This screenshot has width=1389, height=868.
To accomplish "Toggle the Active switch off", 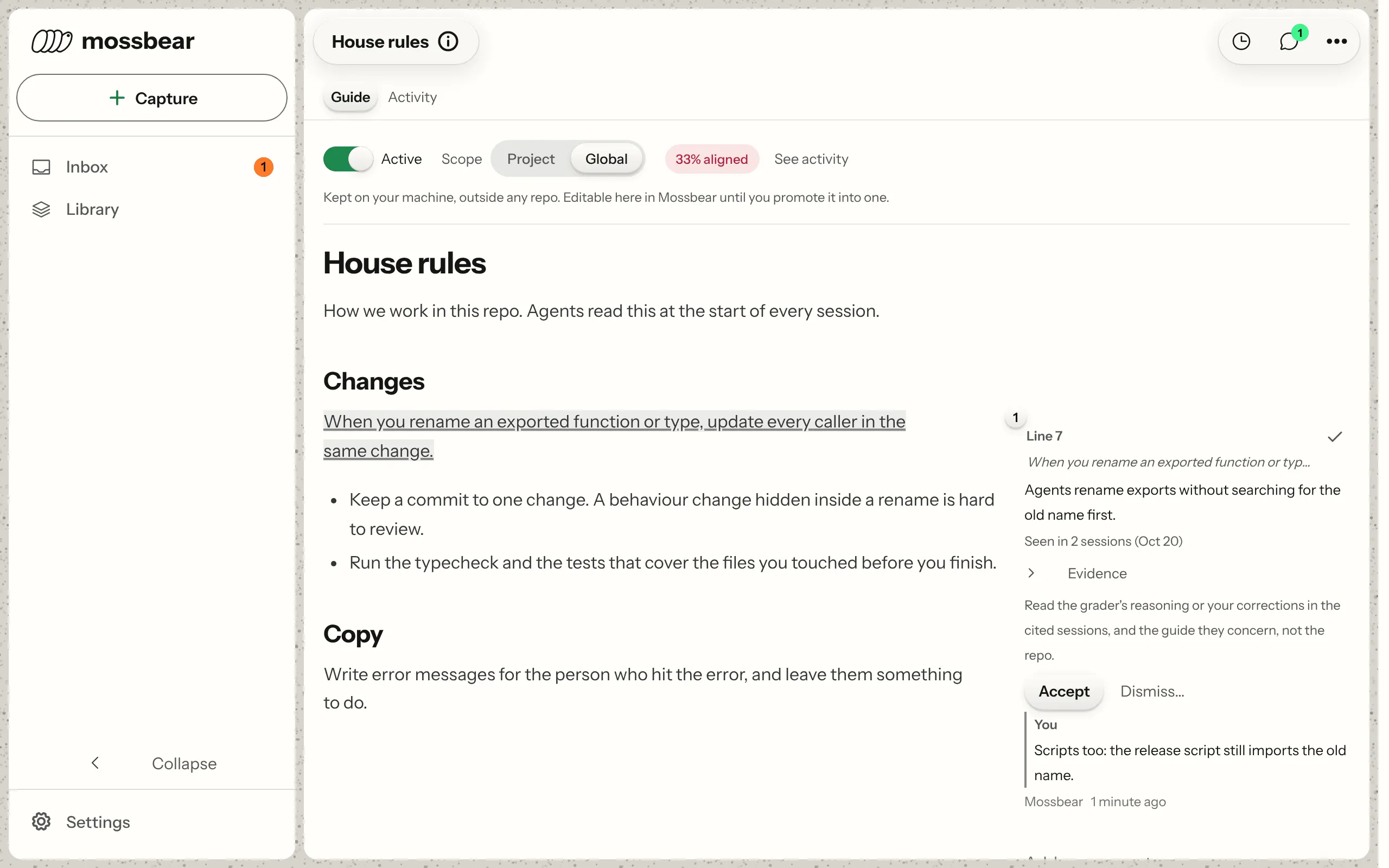I will [348, 159].
